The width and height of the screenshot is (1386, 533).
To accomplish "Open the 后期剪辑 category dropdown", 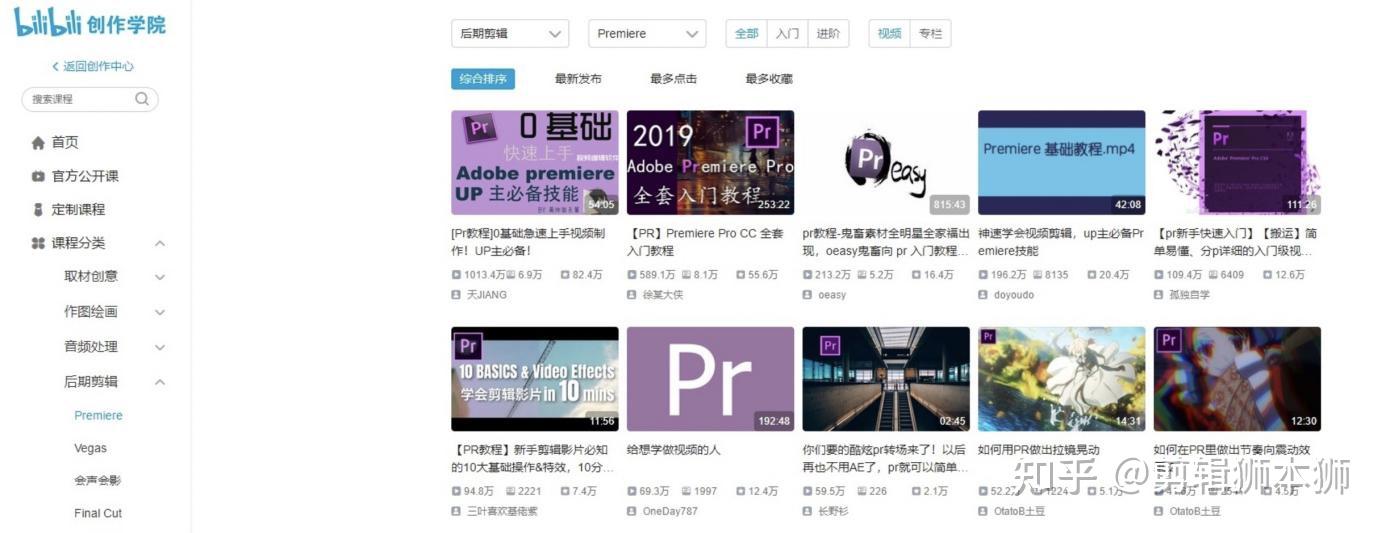I will (x=510, y=33).
